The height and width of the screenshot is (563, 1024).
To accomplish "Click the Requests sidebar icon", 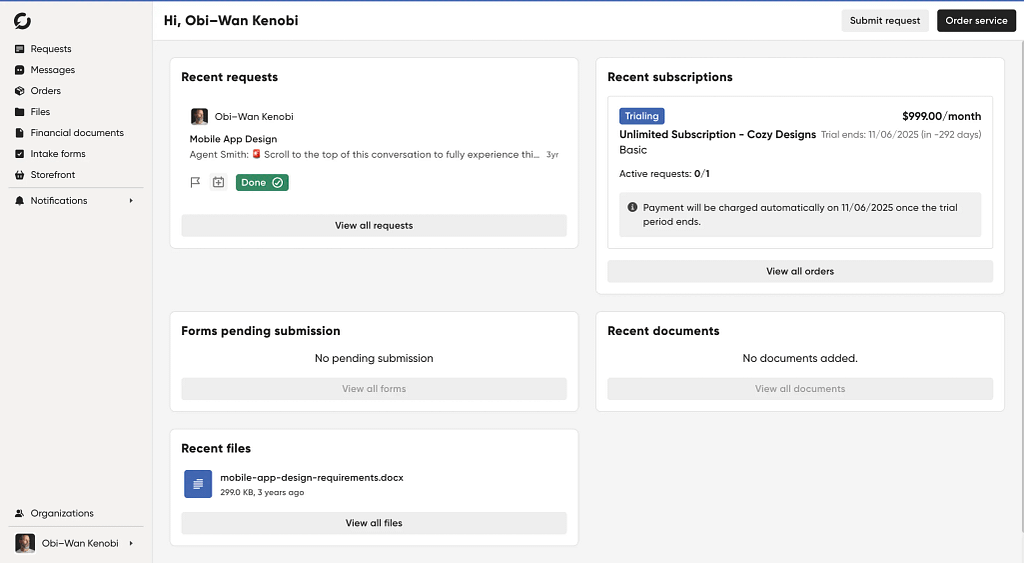I will (20, 49).
